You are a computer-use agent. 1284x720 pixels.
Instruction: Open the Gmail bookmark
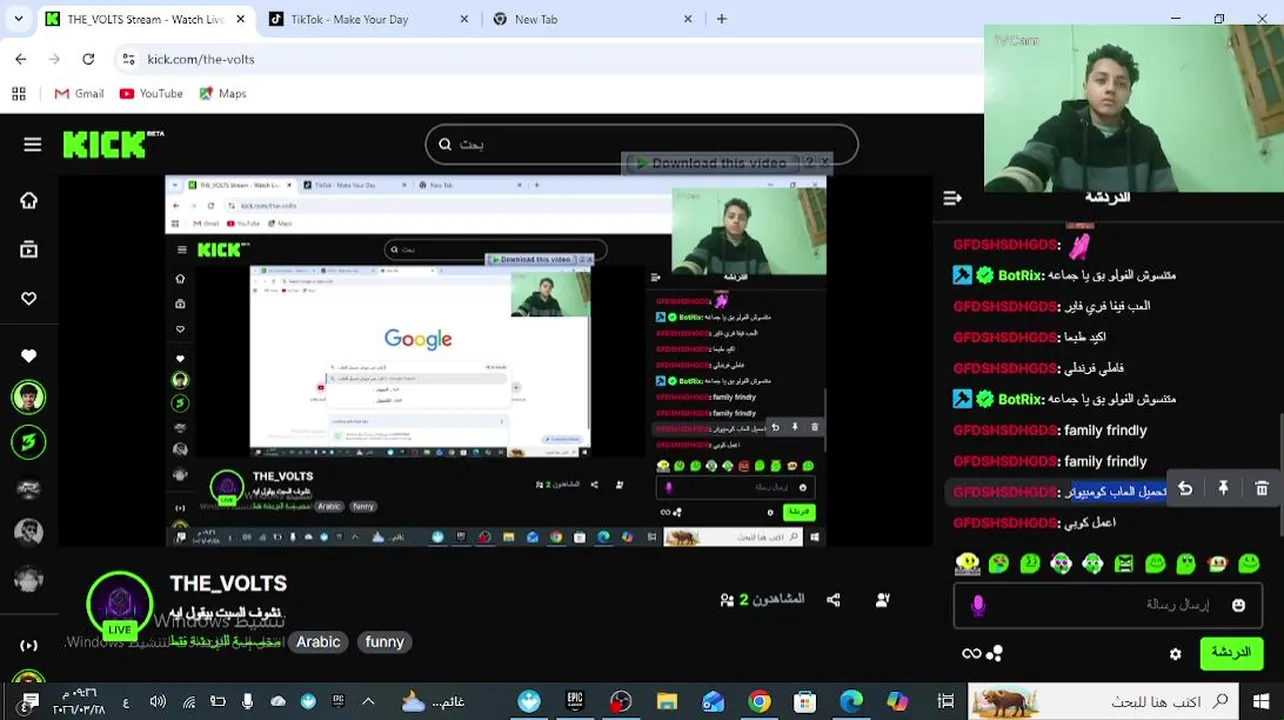click(79, 93)
